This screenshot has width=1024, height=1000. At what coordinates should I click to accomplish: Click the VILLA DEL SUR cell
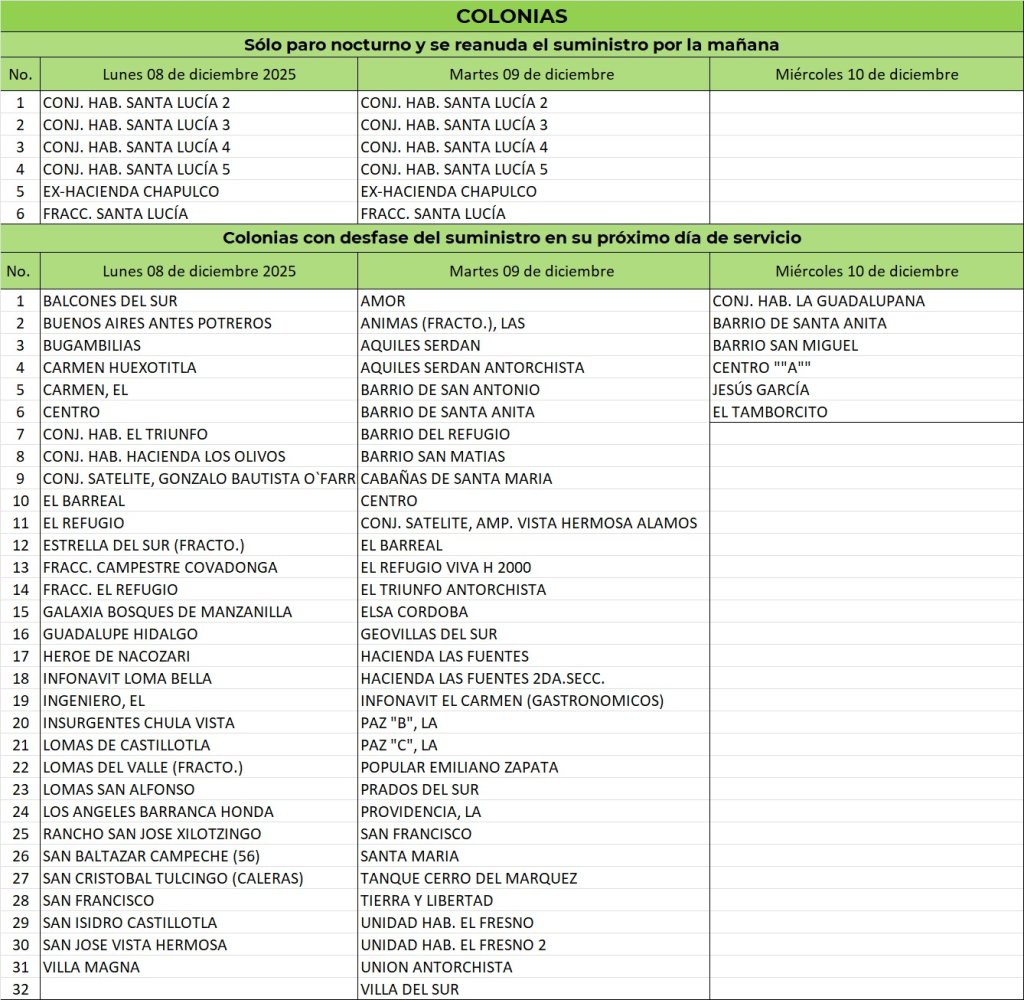point(410,988)
